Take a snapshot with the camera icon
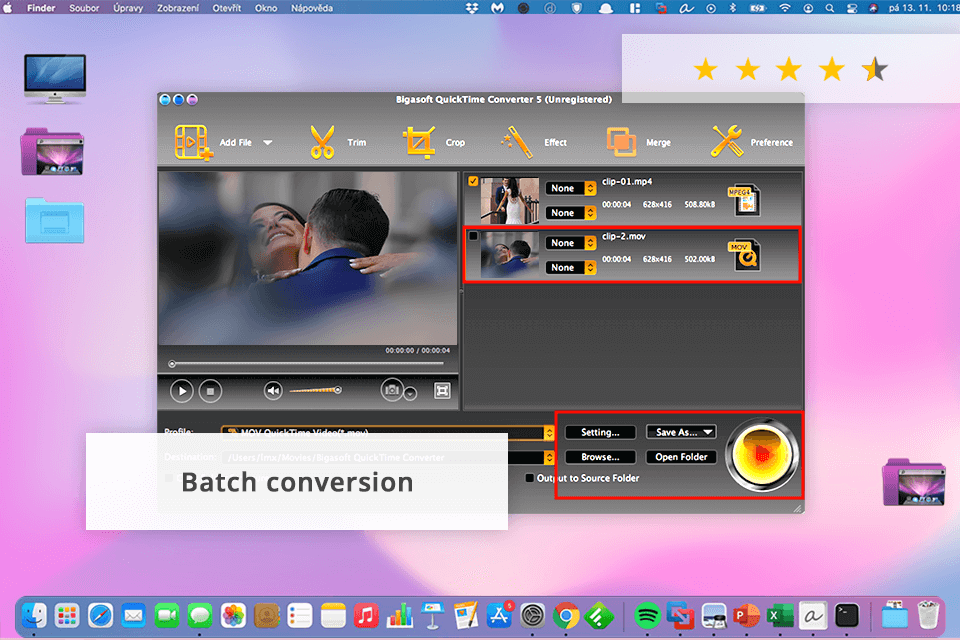This screenshot has height=640, width=960. pos(392,390)
